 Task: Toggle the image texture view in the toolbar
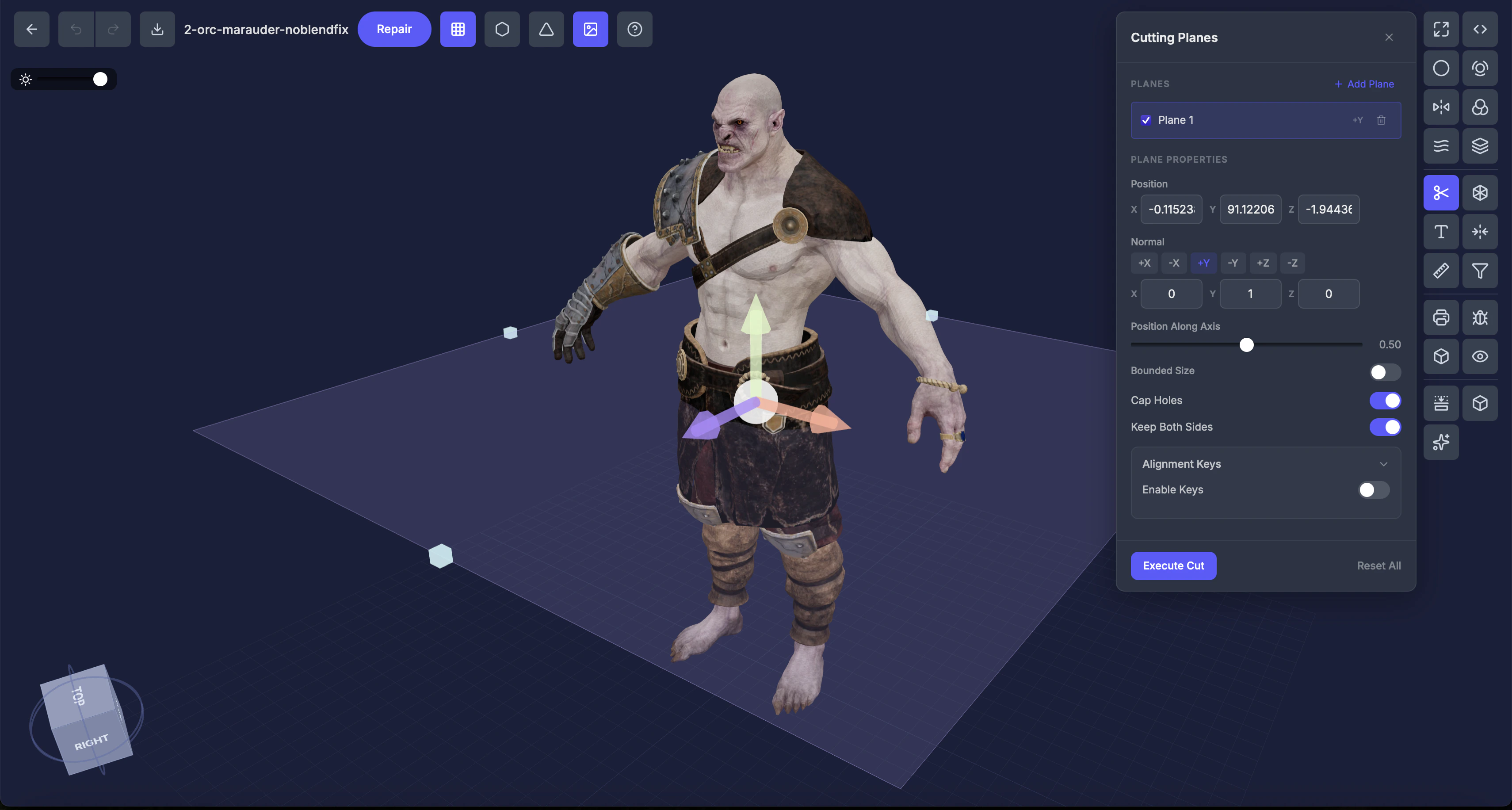click(x=591, y=29)
